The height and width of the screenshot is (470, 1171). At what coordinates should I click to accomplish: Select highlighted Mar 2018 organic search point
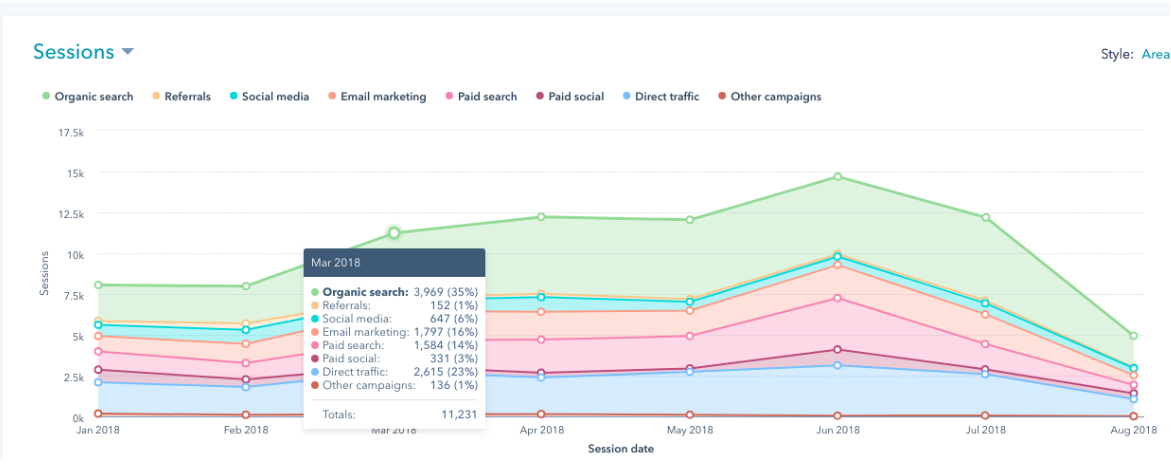coord(394,233)
